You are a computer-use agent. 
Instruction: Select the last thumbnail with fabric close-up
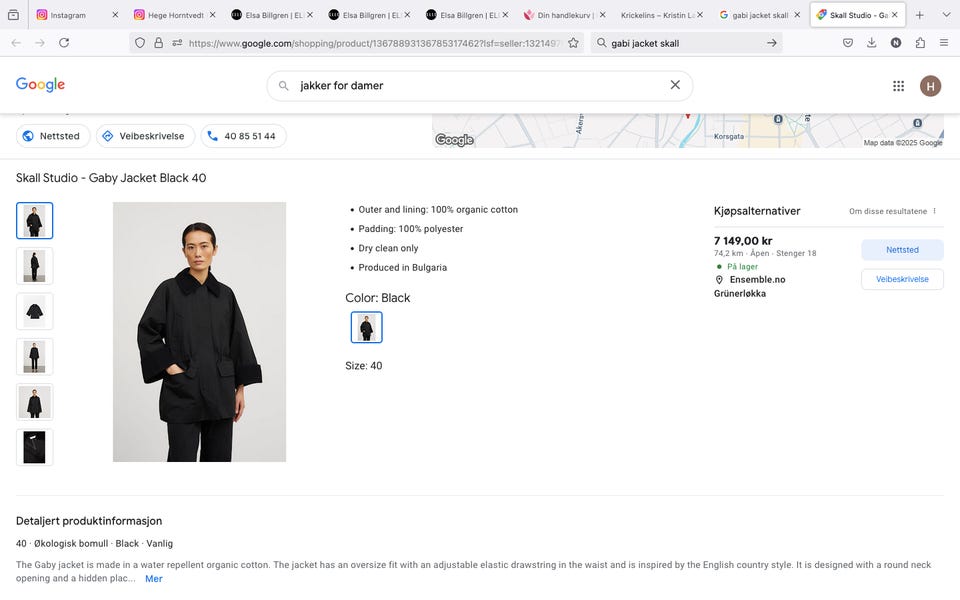pos(34,448)
